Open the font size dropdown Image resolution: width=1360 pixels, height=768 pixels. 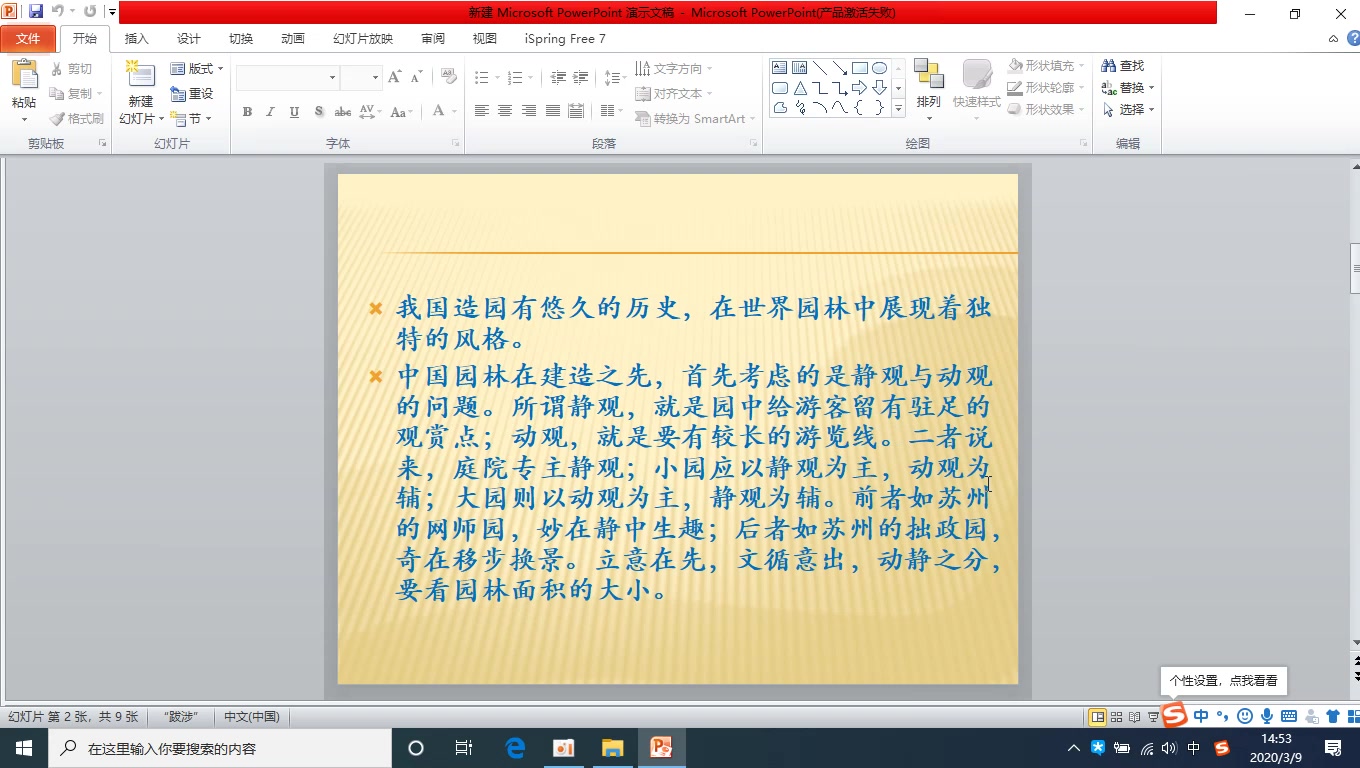pyautogui.click(x=376, y=77)
